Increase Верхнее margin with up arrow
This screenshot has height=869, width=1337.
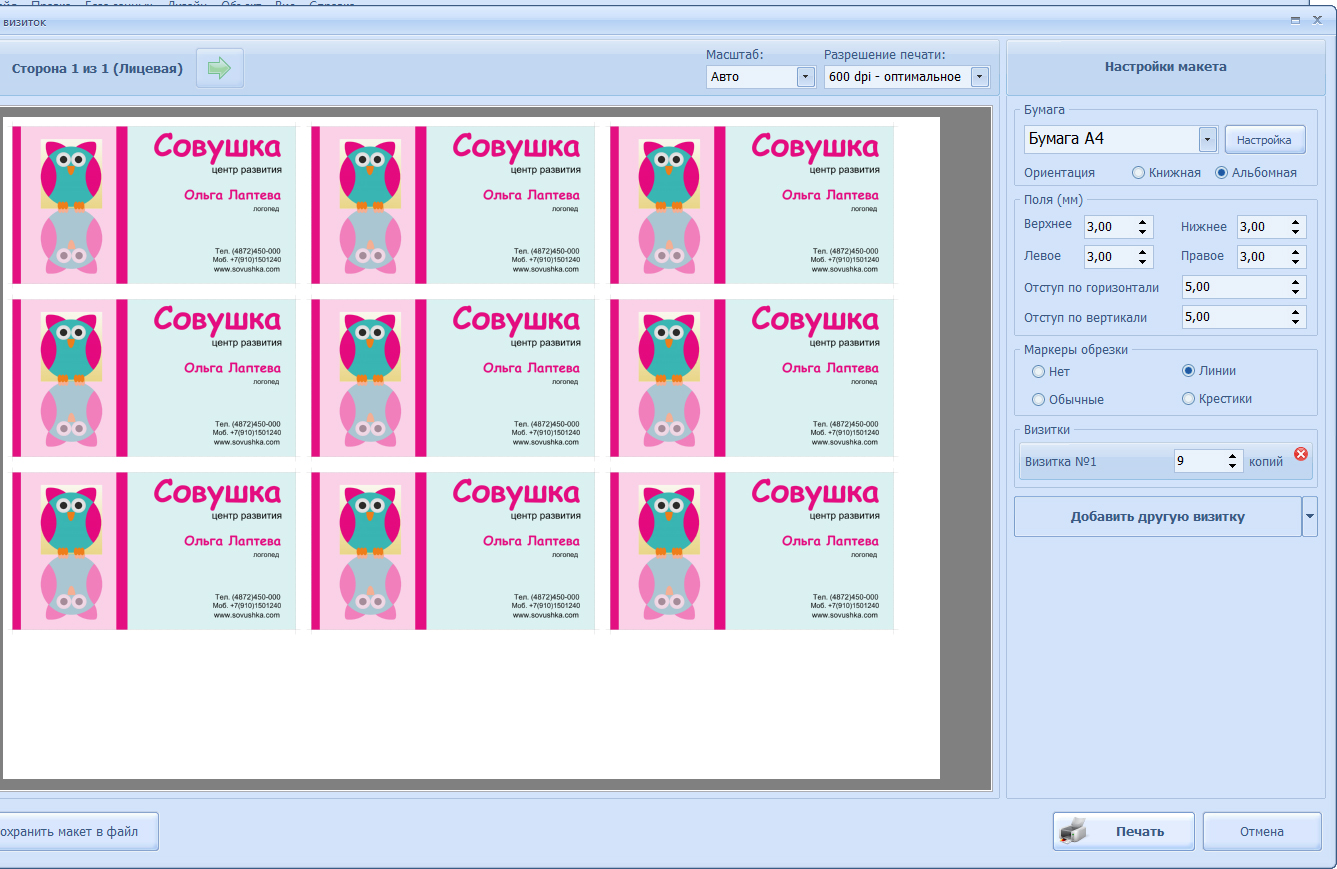tap(1144, 222)
